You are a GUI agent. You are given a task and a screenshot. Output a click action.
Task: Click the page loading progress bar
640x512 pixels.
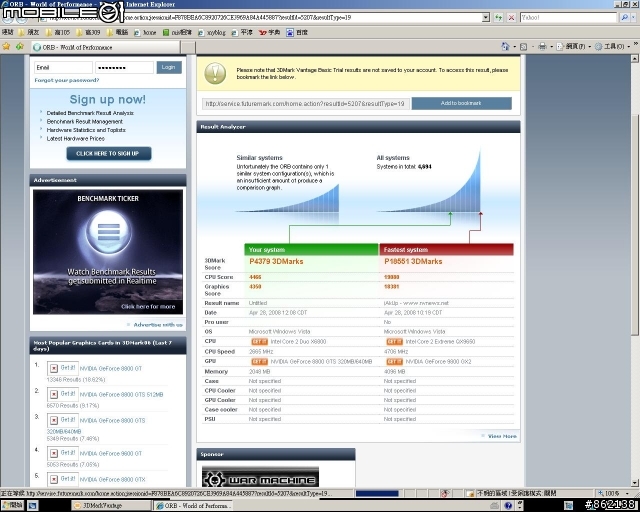pyautogui.click(x=377, y=493)
